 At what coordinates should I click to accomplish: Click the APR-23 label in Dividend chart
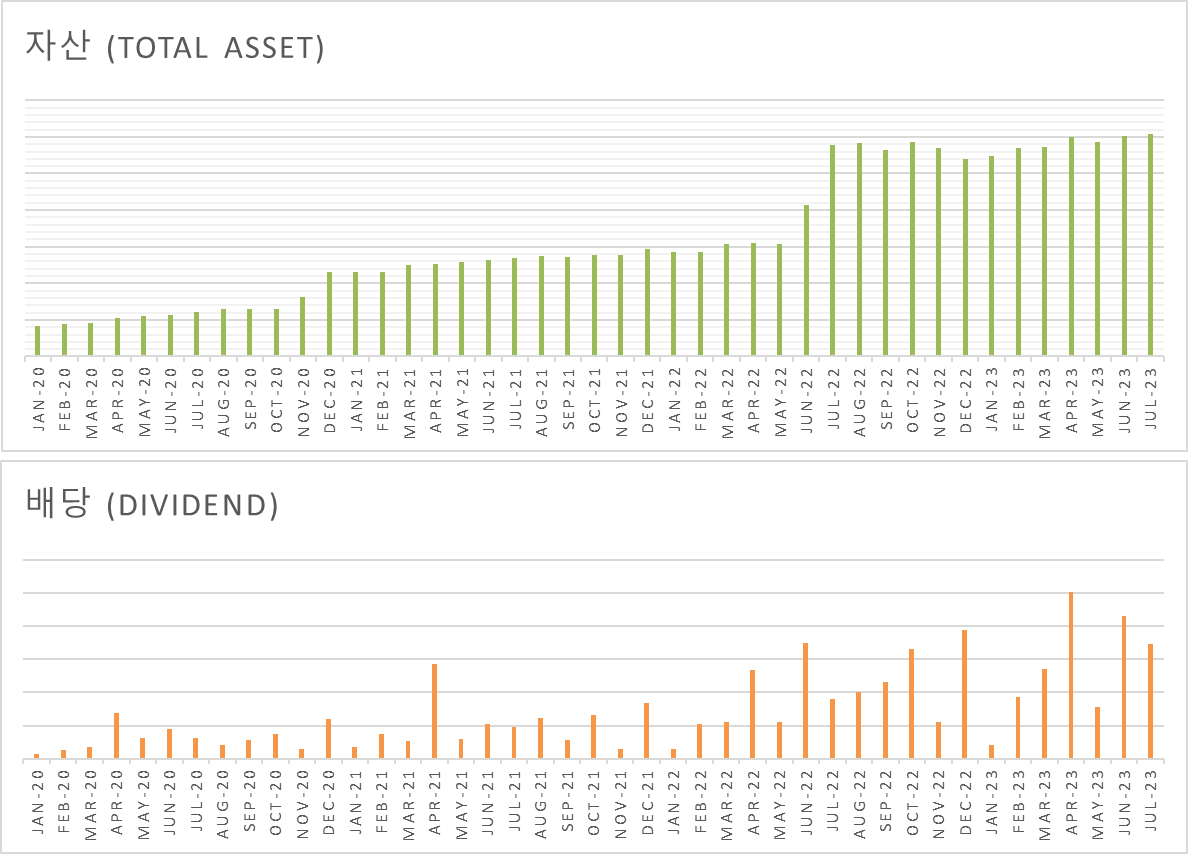point(1071,802)
